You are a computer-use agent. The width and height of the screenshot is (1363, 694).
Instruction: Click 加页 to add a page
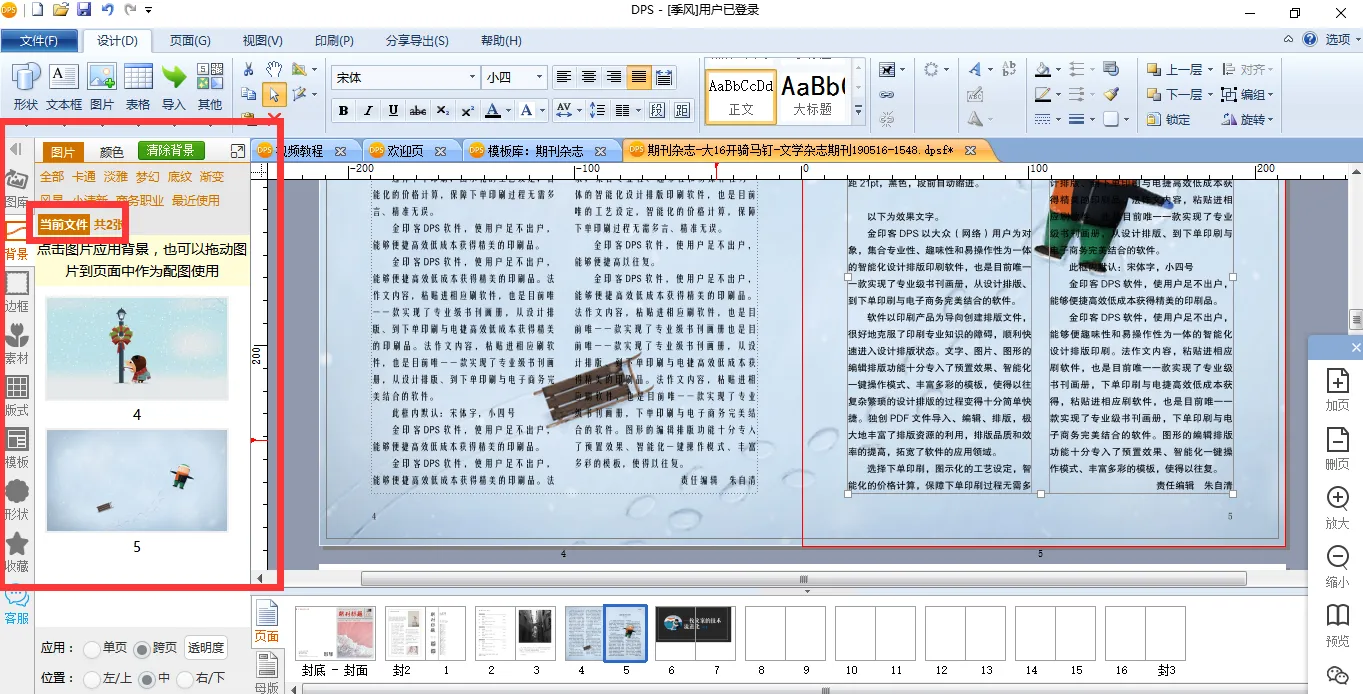tap(1337, 389)
